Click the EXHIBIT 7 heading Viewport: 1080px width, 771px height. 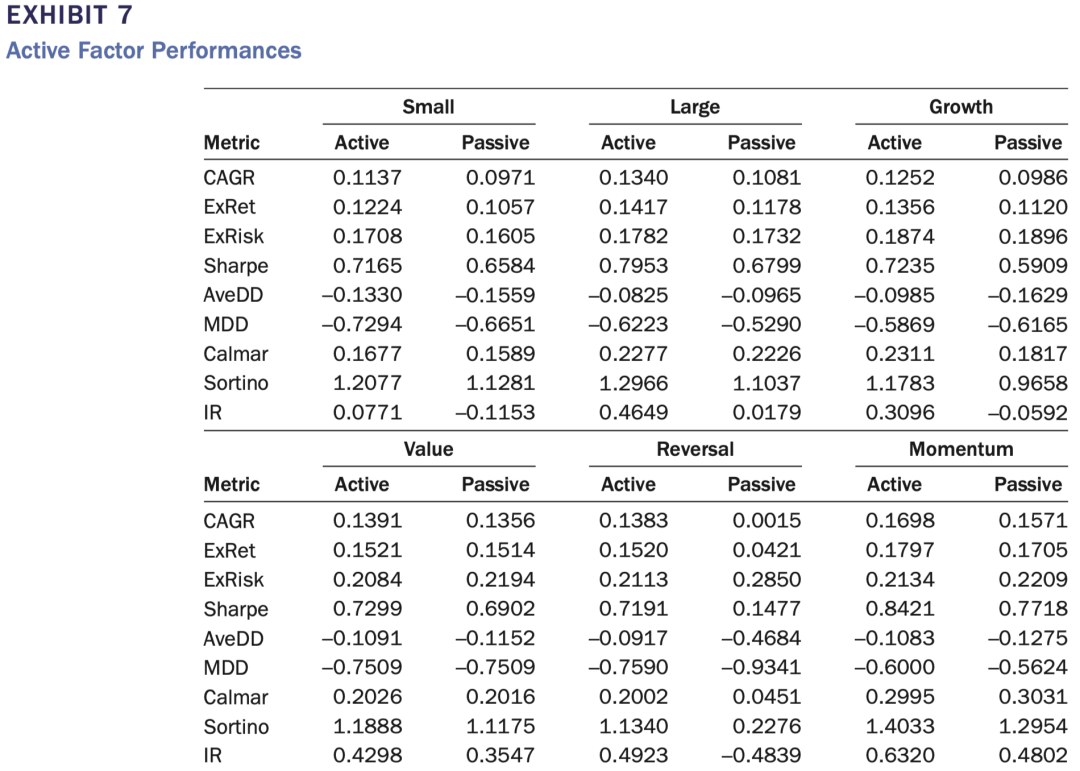tap(68, 16)
